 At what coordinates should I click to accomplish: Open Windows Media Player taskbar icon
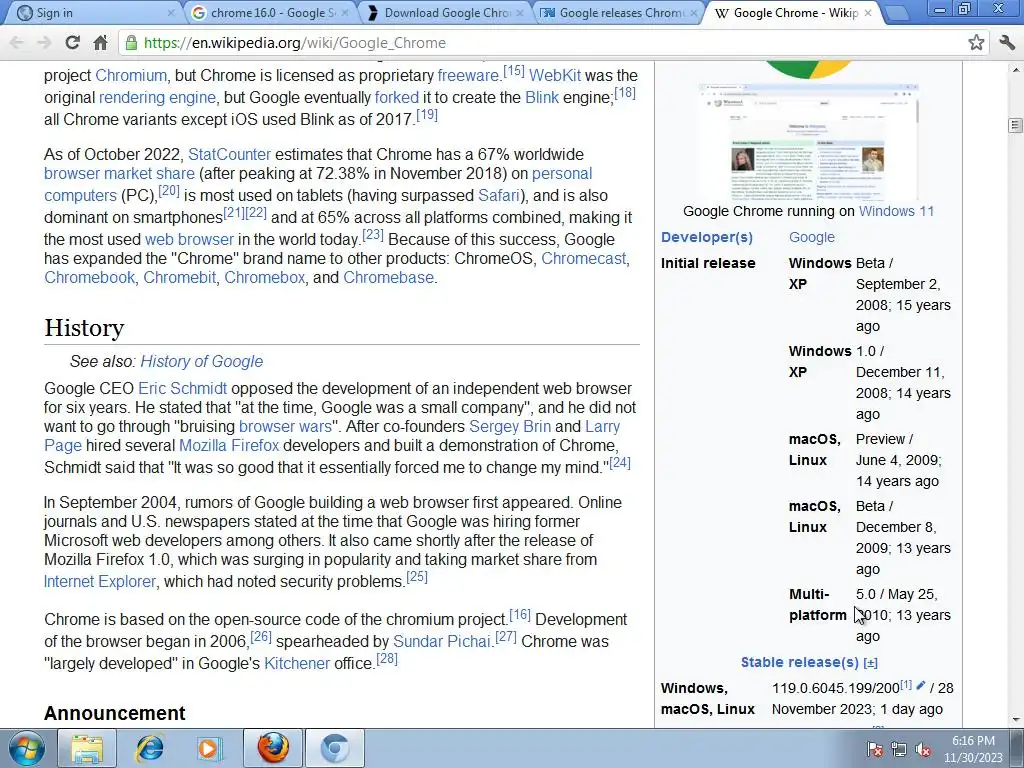[x=210, y=748]
